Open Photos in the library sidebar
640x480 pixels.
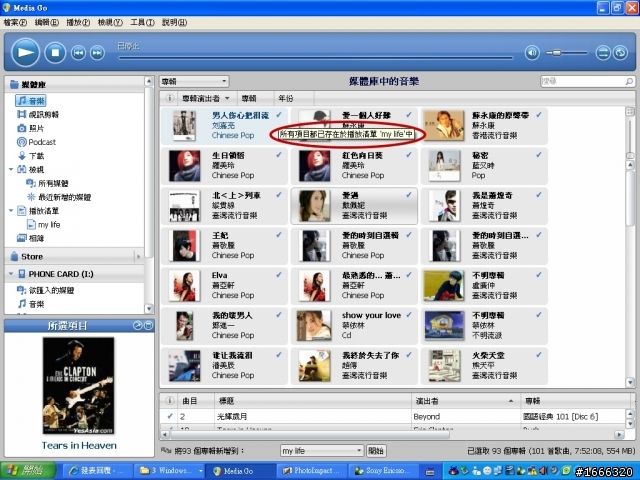(31, 128)
